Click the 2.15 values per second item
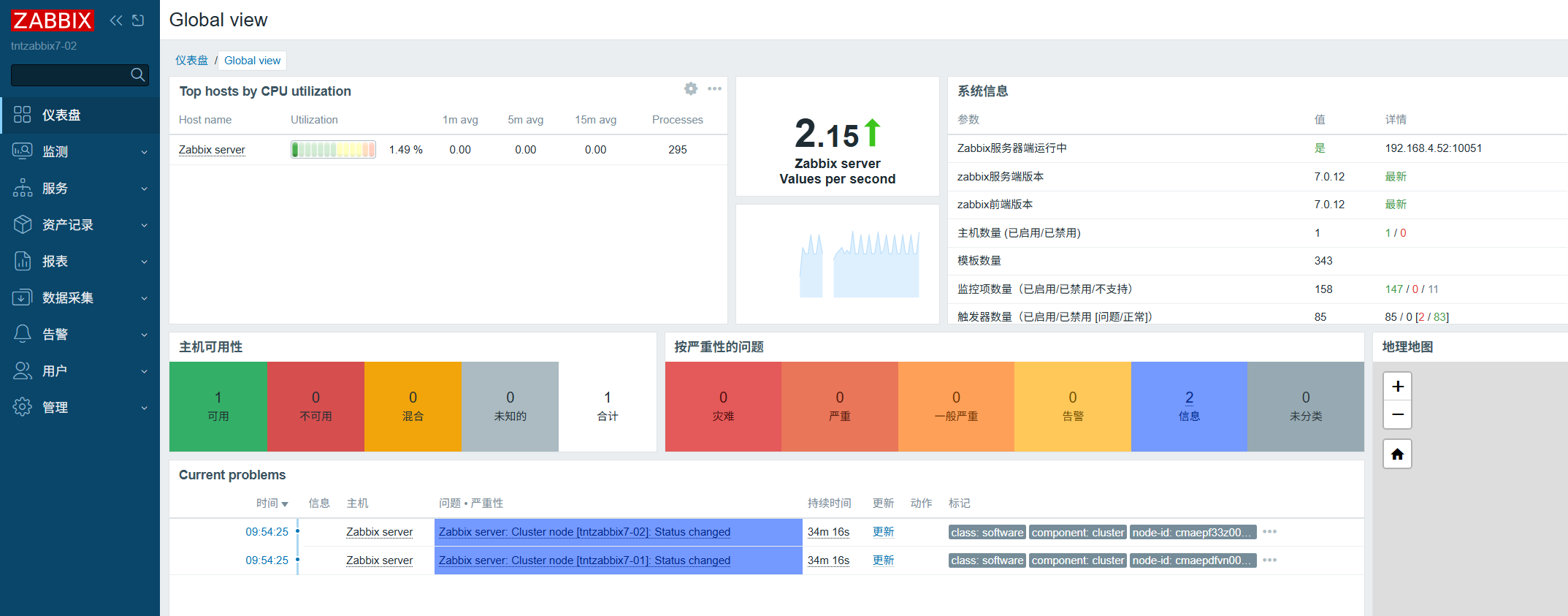The height and width of the screenshot is (616, 1568). (x=838, y=136)
